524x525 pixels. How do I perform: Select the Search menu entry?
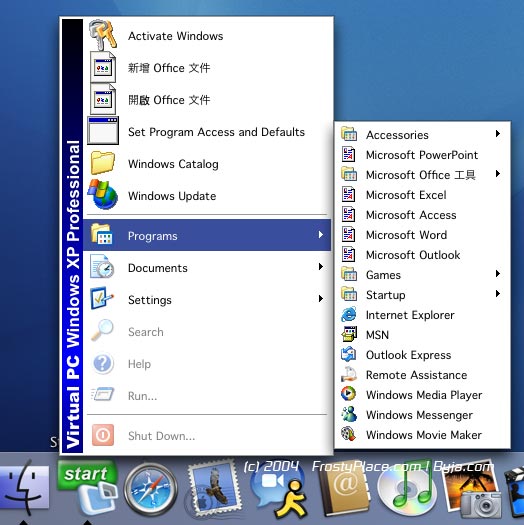tap(207, 331)
